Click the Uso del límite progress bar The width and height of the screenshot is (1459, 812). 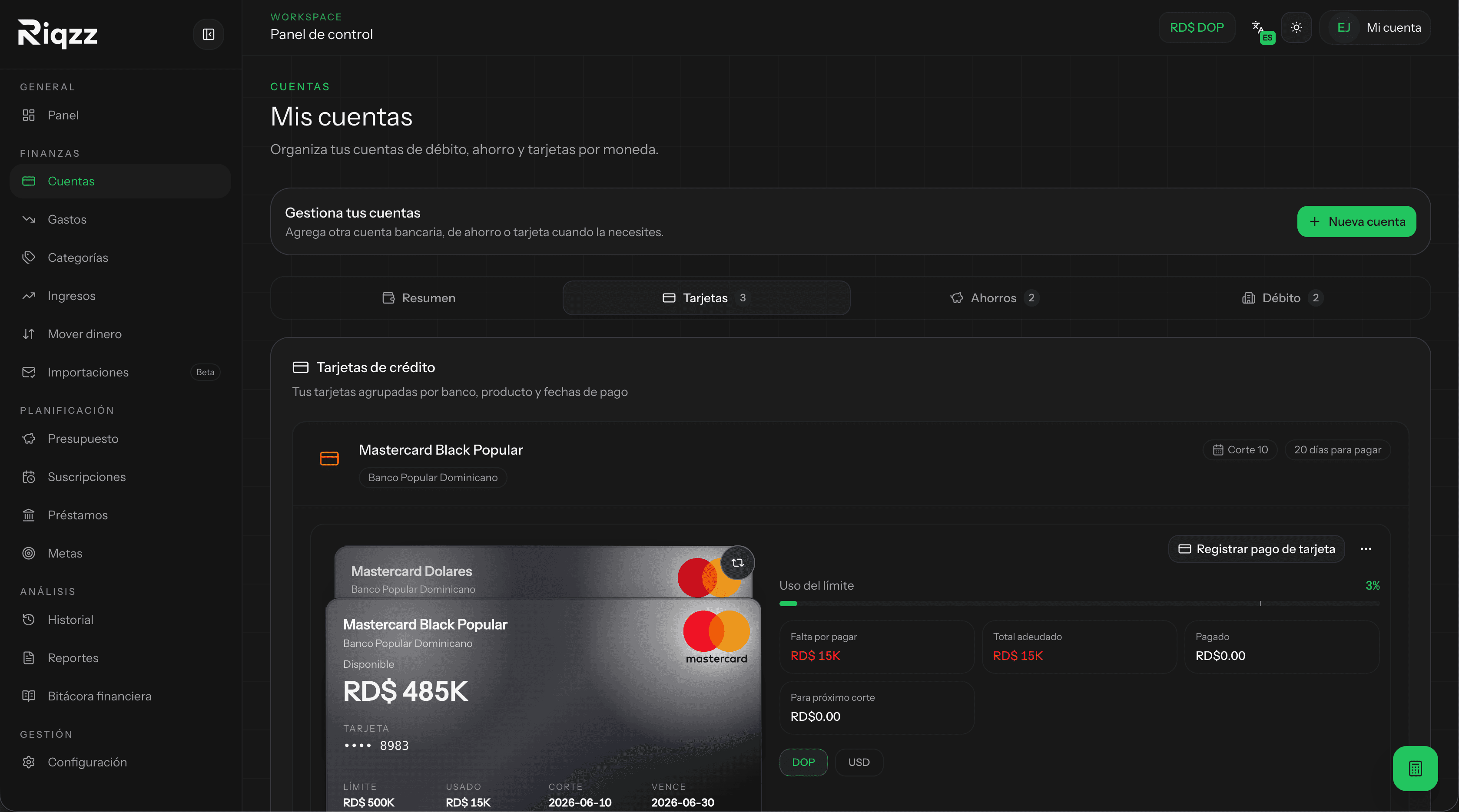pos(1079,604)
